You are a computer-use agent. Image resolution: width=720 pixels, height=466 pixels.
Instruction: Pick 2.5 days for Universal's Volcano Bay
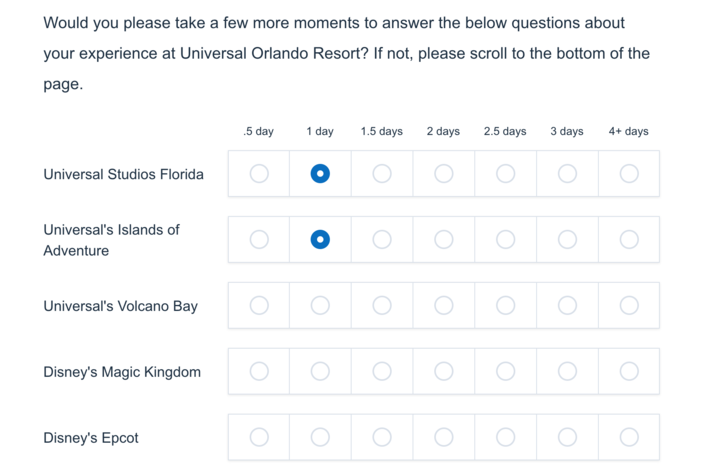[506, 305]
